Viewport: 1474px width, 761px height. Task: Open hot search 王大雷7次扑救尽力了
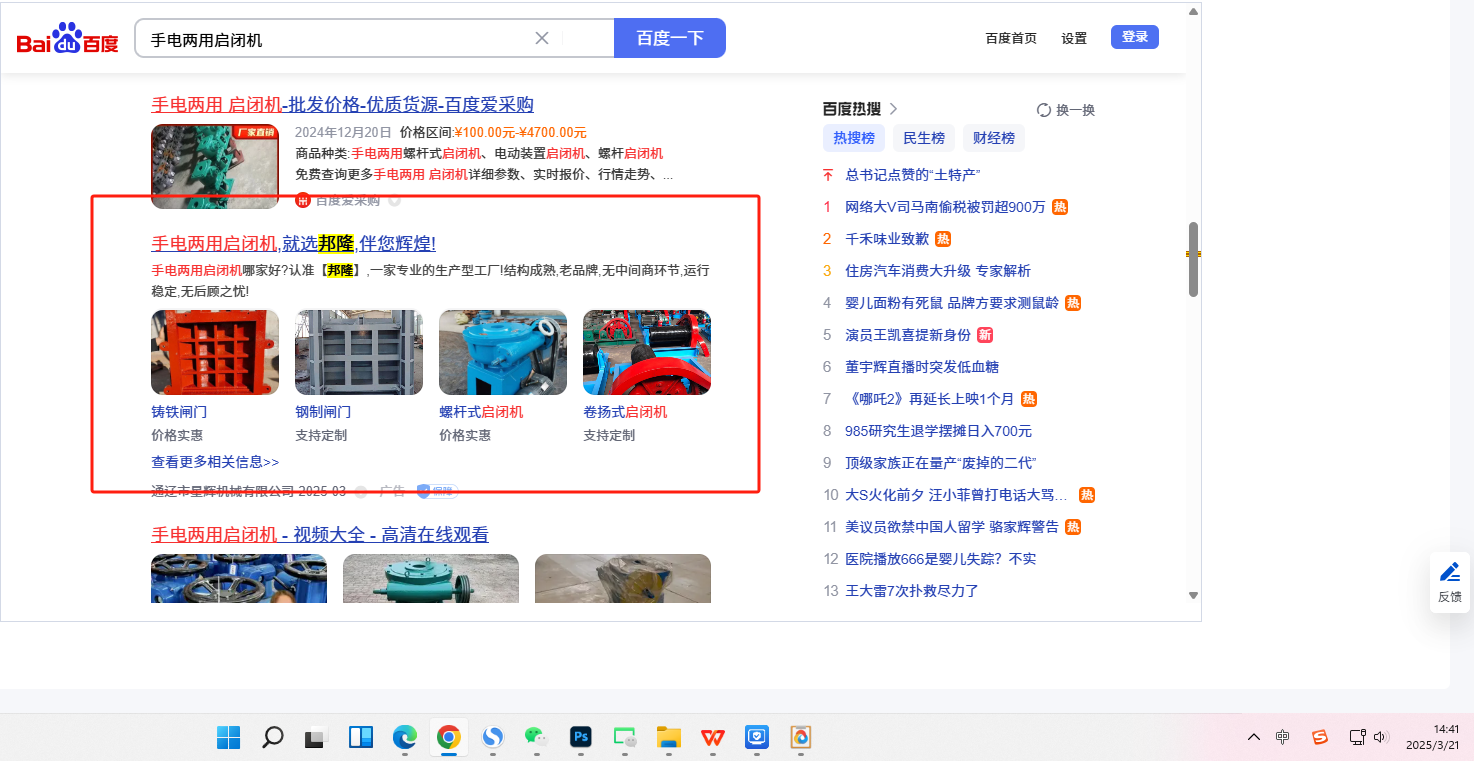point(912,591)
